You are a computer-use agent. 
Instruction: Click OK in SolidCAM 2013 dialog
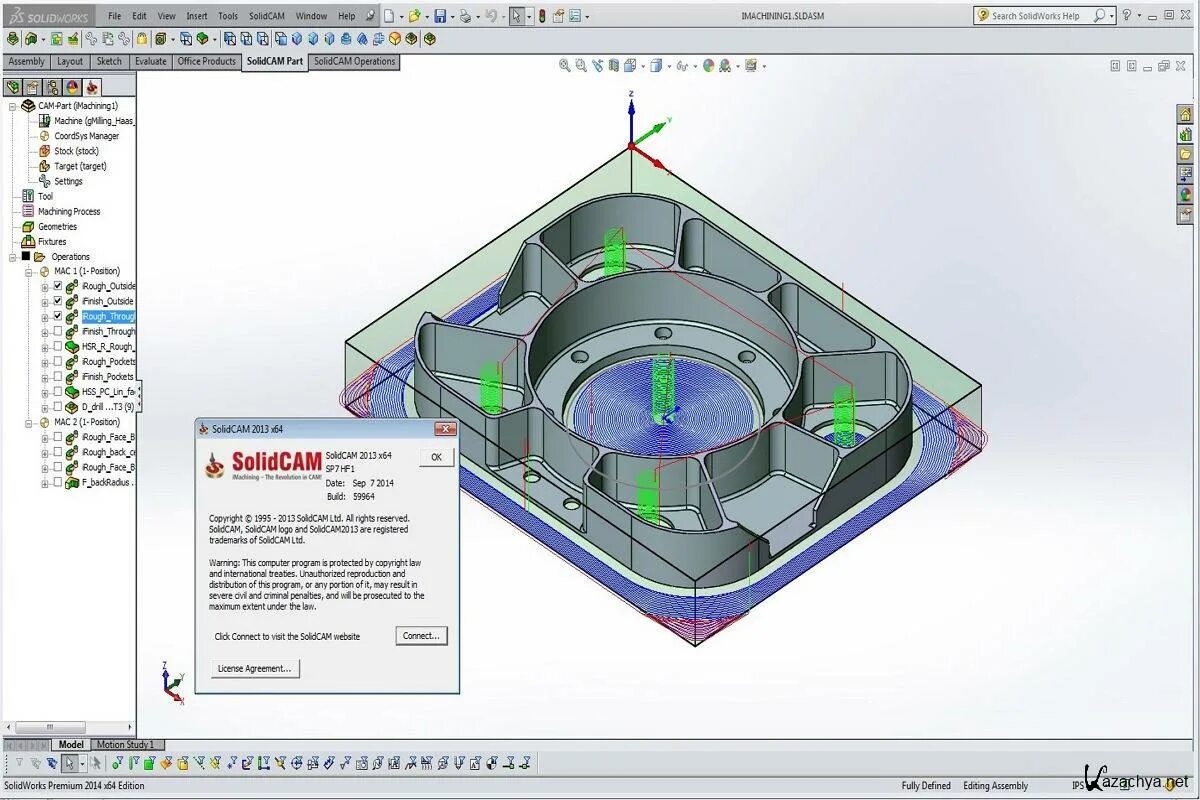436,457
